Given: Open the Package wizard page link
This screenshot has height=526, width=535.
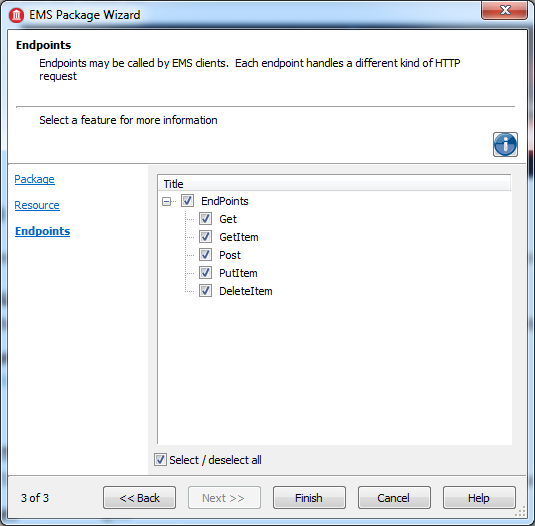Looking at the screenshot, I should click(x=34, y=179).
